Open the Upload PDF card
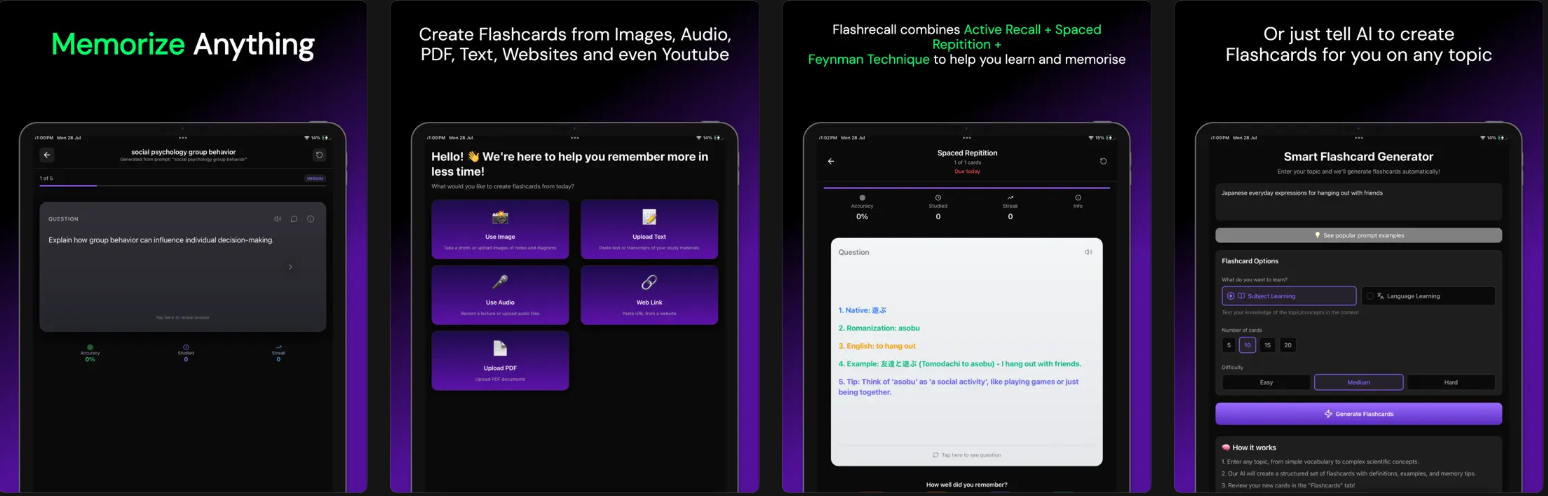 point(500,360)
